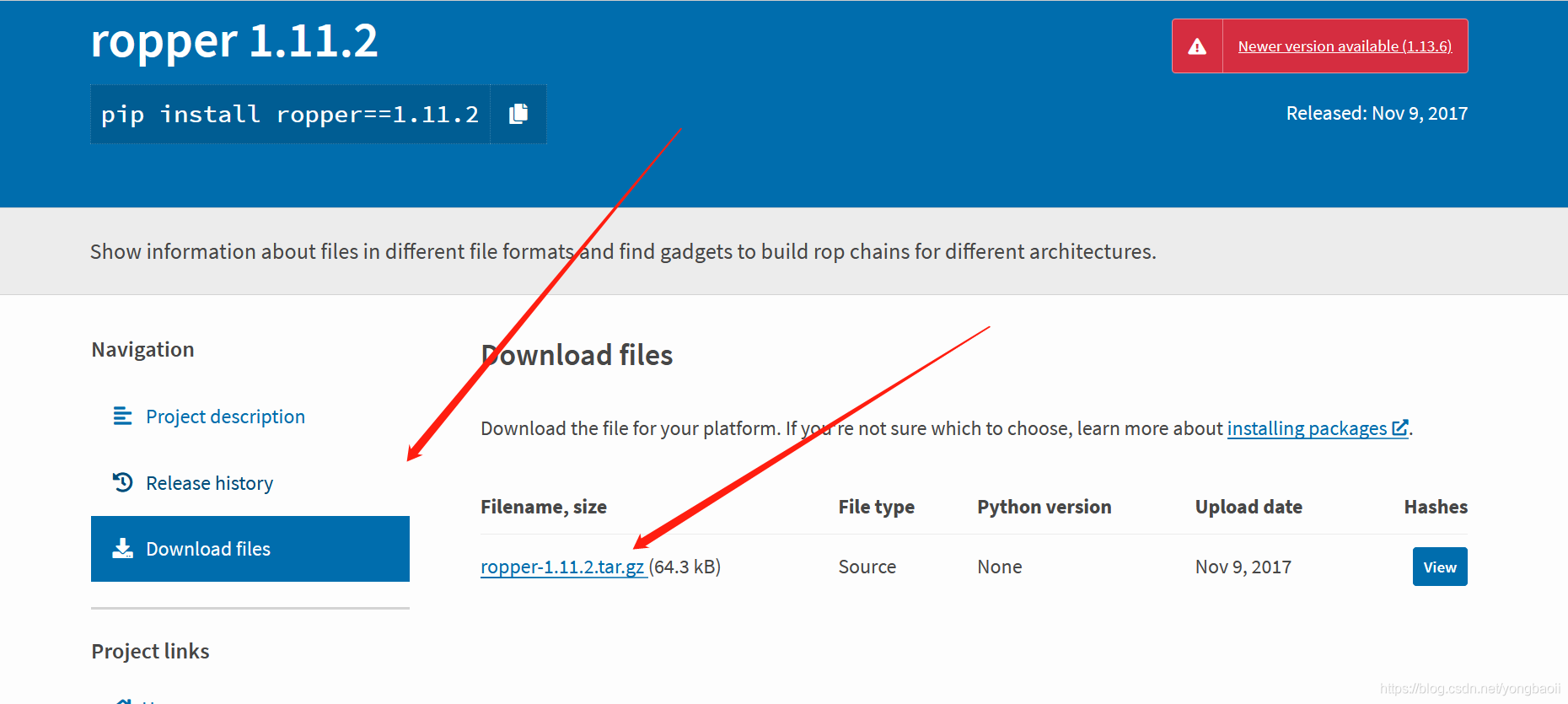
Task: Open the Newer version available (1.13.6) link
Action: point(1345,46)
